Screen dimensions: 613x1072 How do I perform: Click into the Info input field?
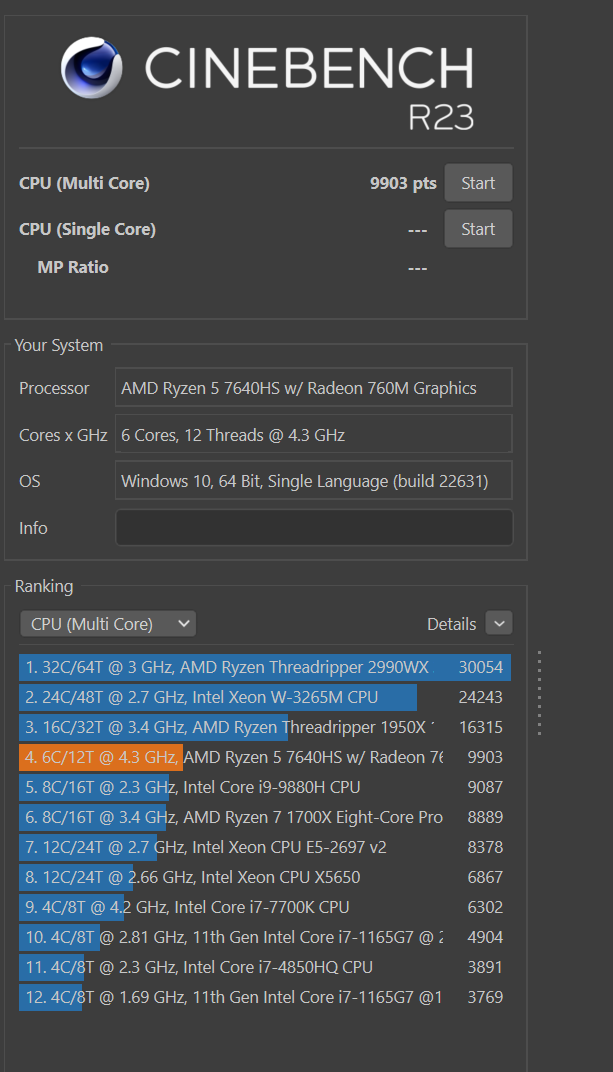pyautogui.click(x=314, y=528)
